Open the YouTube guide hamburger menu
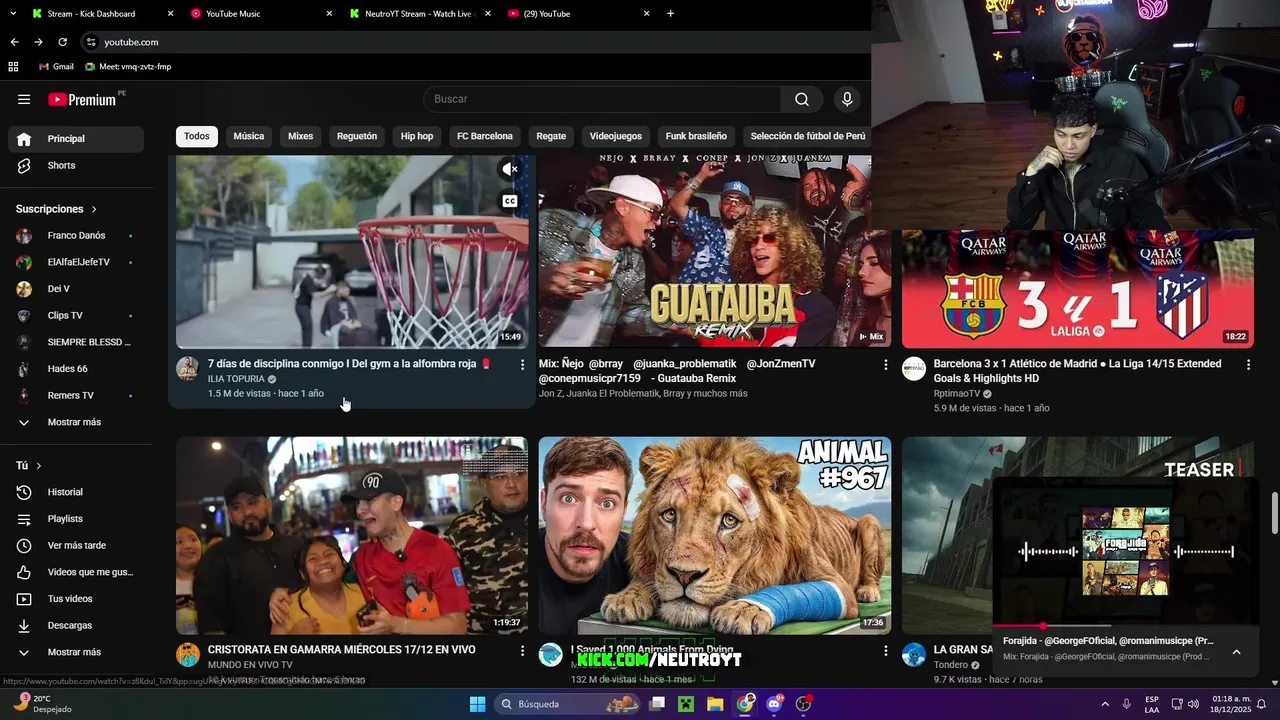 point(24,99)
